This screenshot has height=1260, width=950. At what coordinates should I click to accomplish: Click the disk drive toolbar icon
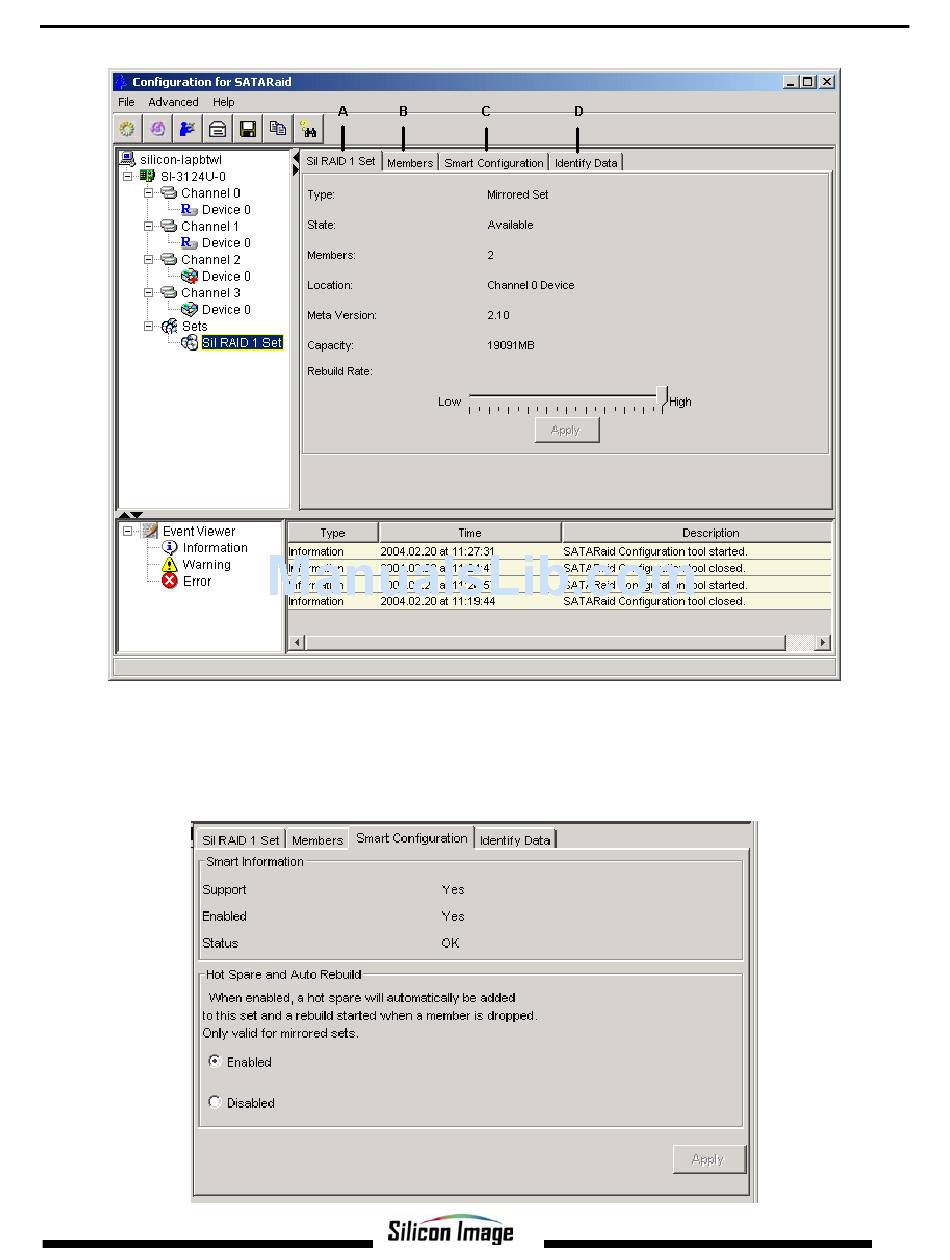pyautogui.click(x=217, y=129)
